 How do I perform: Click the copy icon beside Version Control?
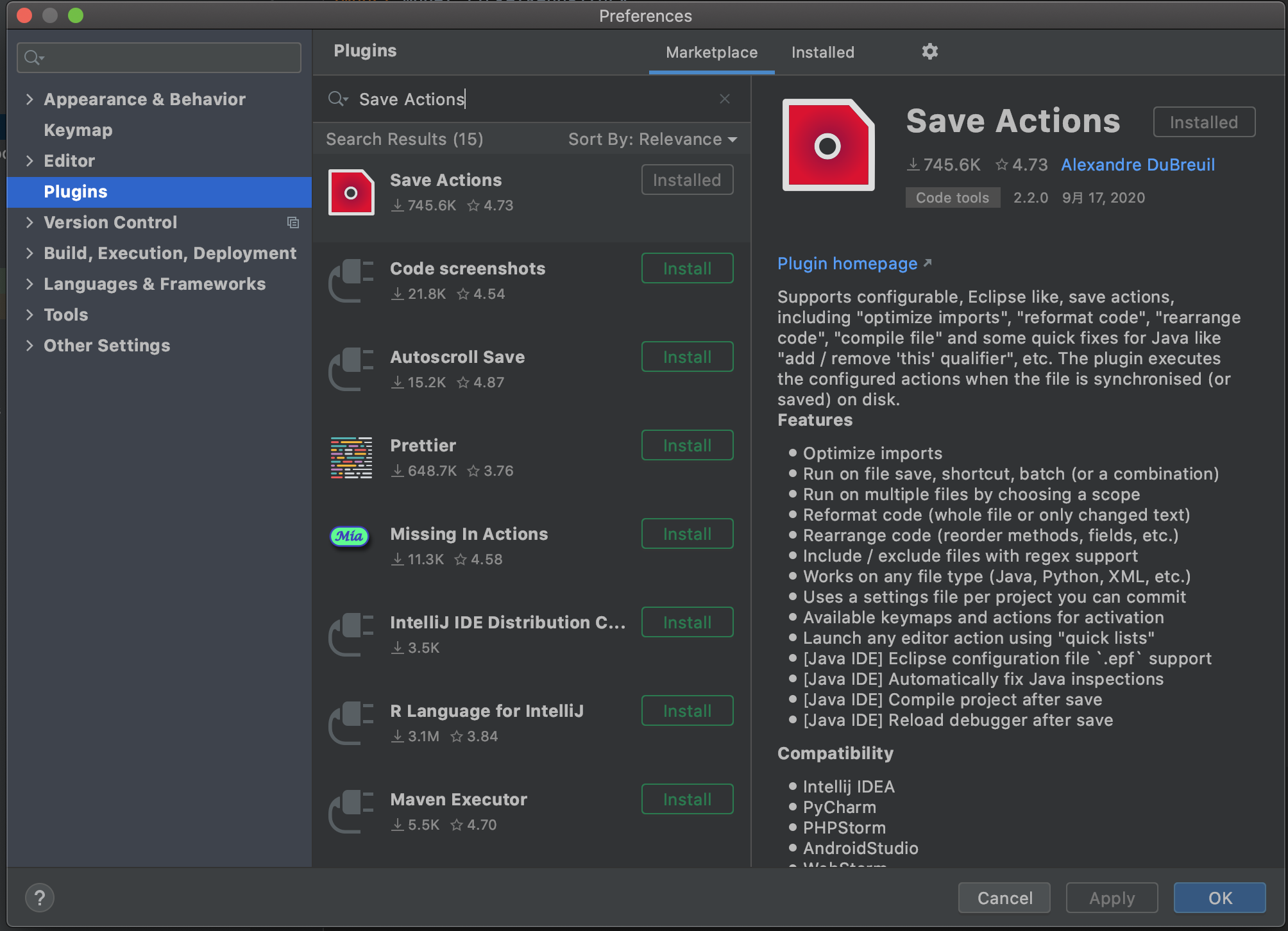(x=293, y=222)
